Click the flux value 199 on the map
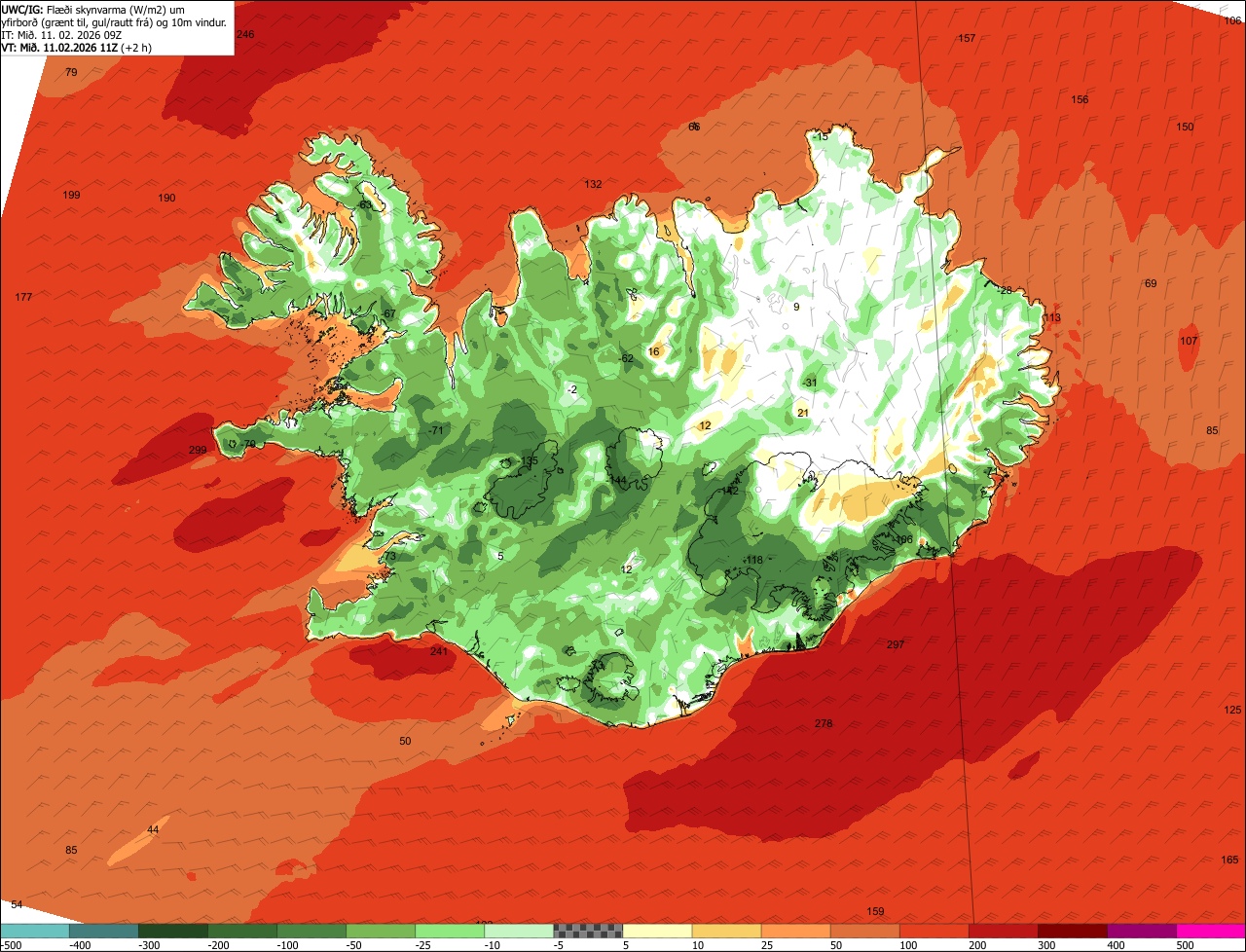This screenshot has width=1246, height=952. point(71,195)
